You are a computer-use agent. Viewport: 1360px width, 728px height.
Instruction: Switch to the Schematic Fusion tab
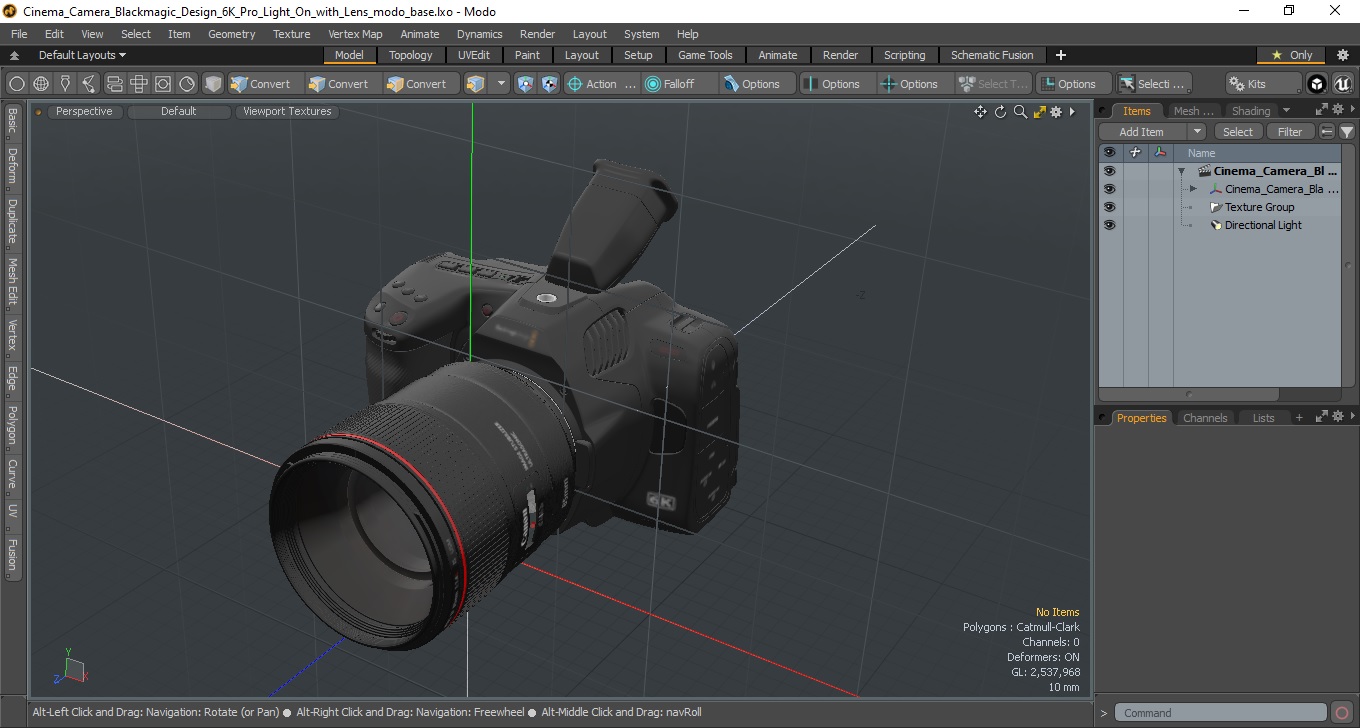point(992,55)
